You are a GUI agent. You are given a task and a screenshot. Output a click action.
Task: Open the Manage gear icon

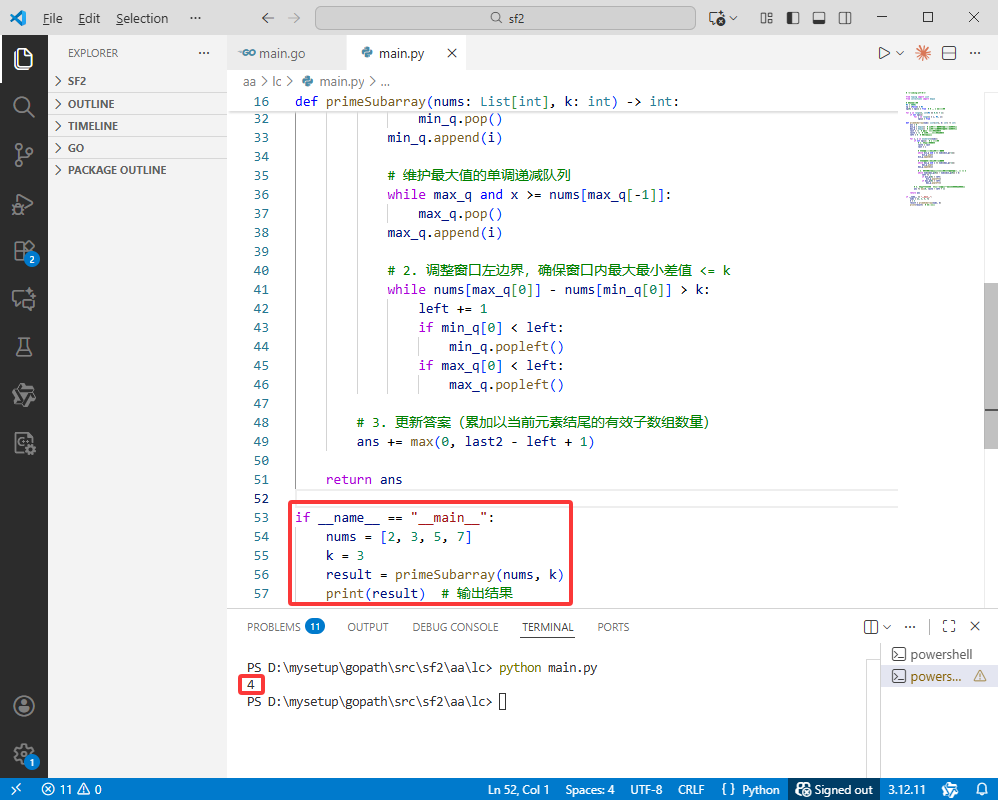point(24,755)
